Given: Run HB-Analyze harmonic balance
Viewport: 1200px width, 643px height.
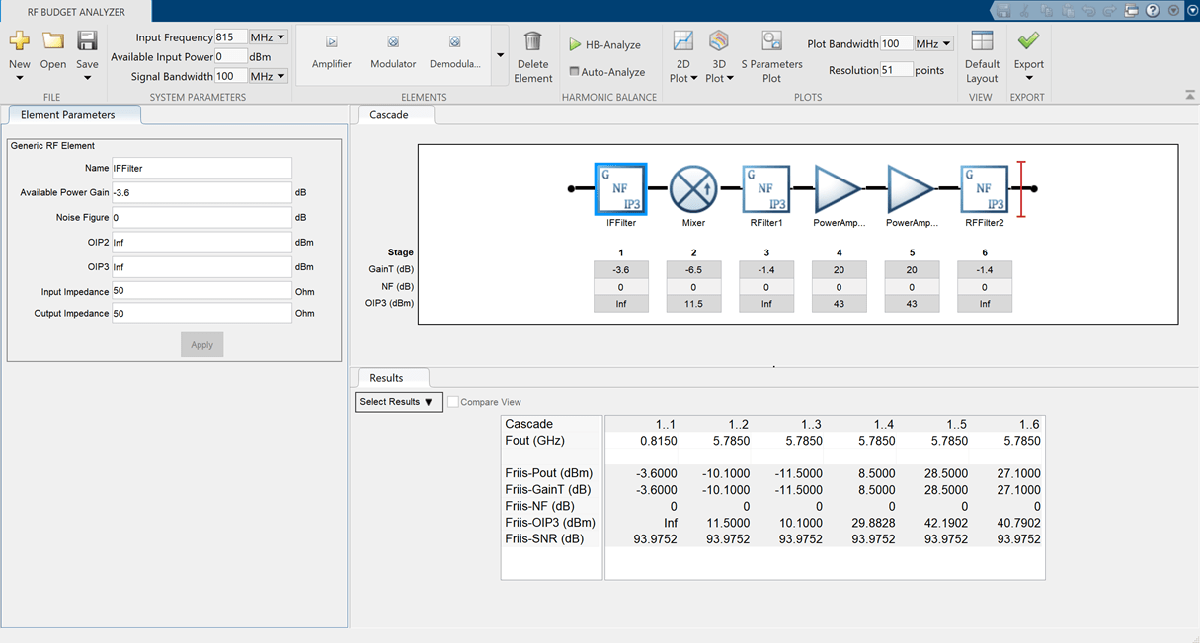Looking at the screenshot, I should tap(604, 45).
